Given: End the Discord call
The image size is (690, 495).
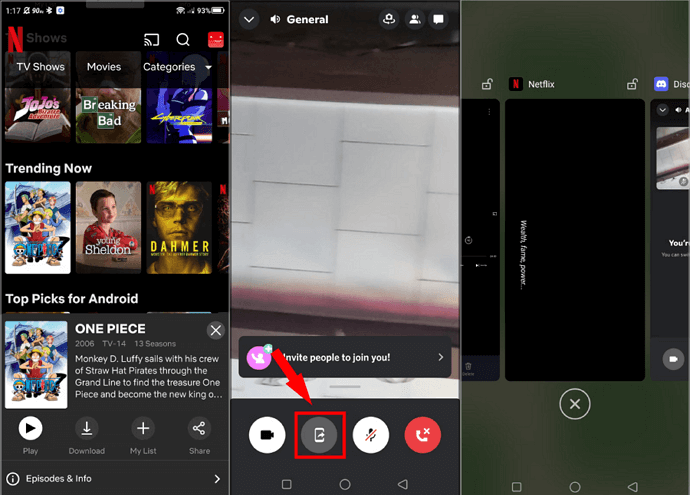Looking at the screenshot, I should tap(422, 435).
